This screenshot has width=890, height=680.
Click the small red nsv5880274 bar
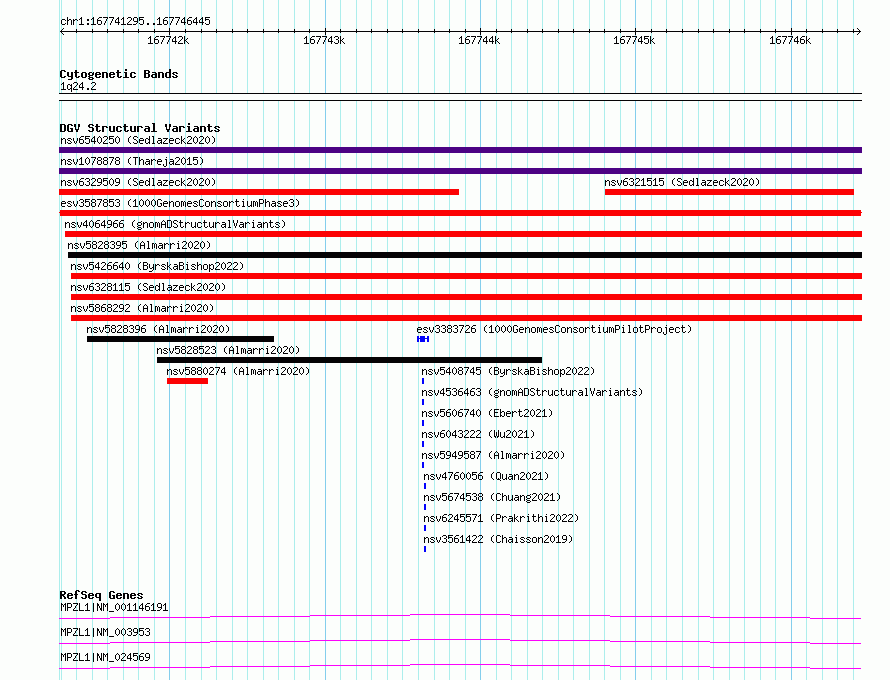pos(187,381)
